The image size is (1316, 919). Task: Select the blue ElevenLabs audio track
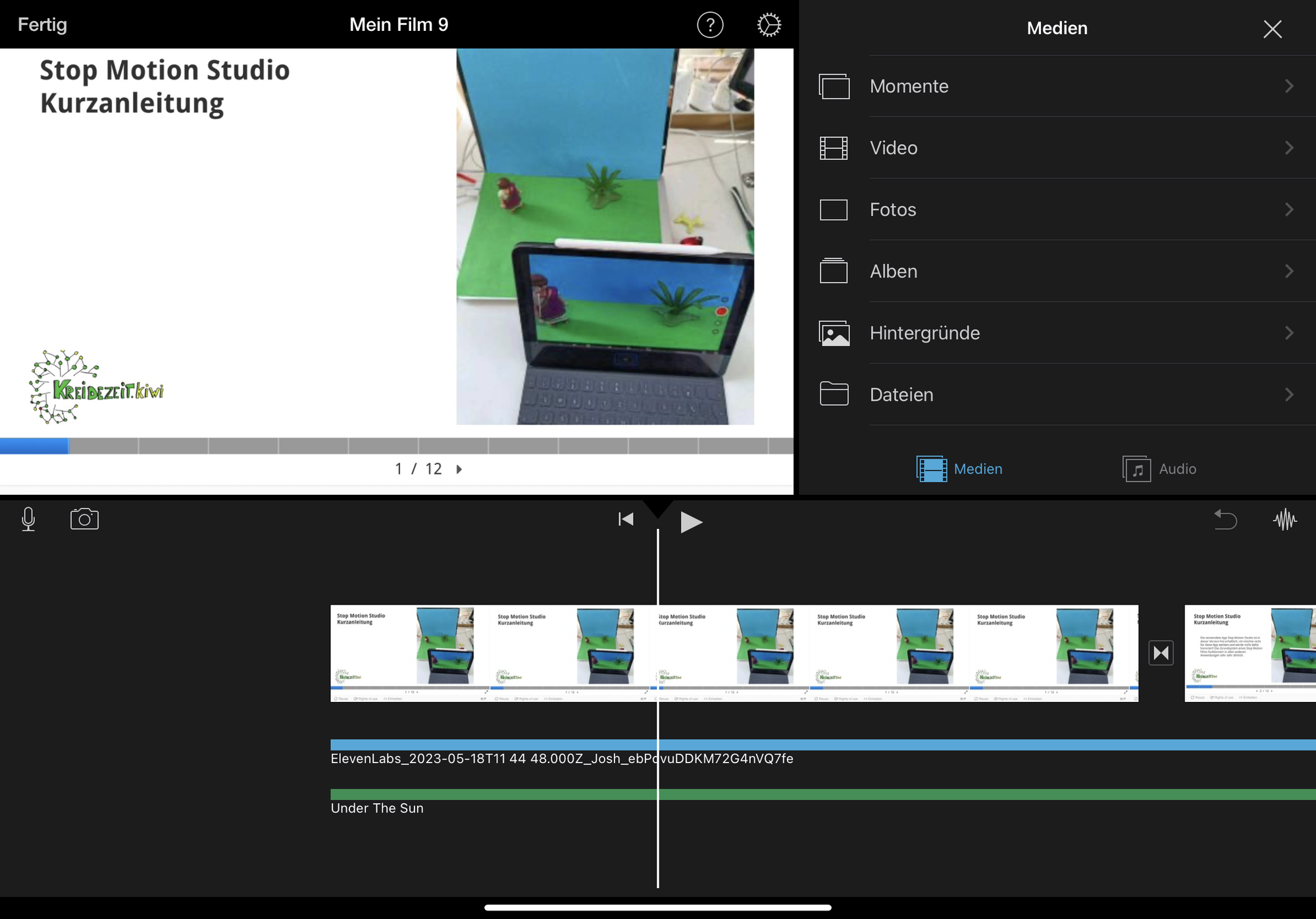pos(823,745)
